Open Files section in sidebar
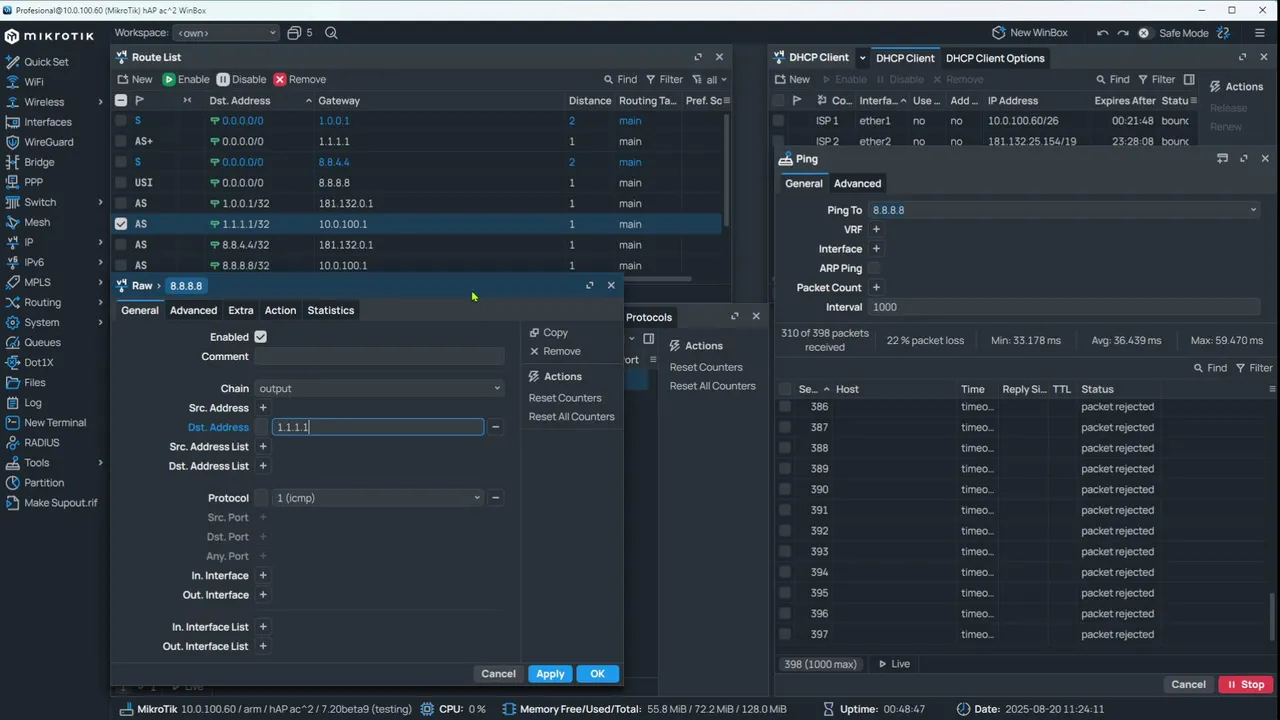The image size is (1280, 720). (x=35, y=382)
